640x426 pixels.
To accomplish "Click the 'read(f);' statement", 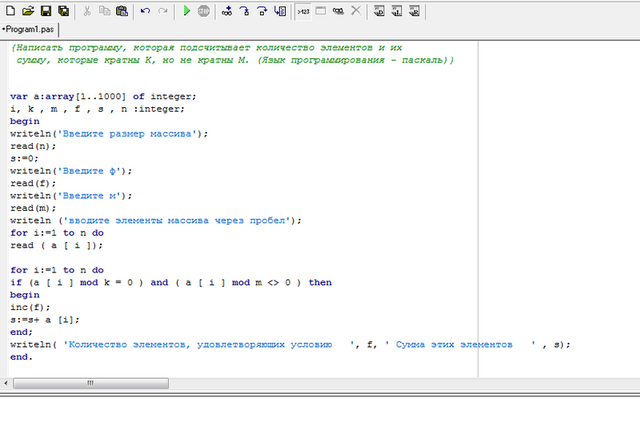I will (x=33, y=183).
